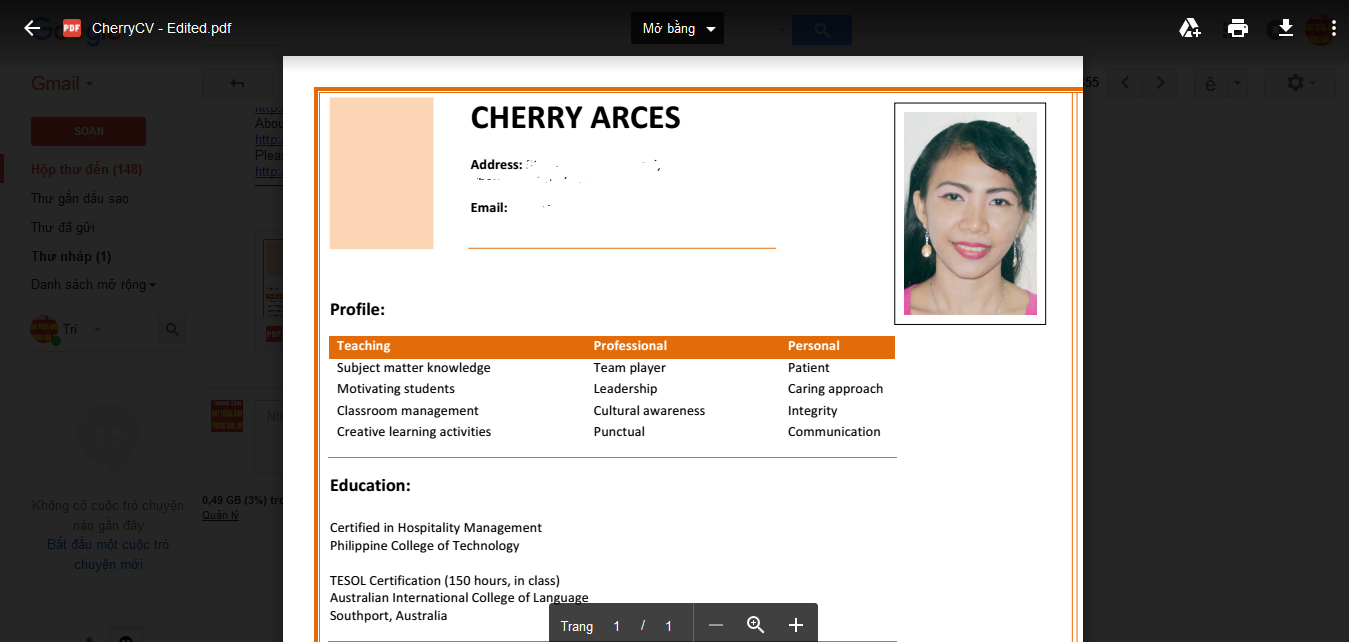This screenshot has width=1349, height=642.
Task: Print the CherryCV PDF document
Action: pyautogui.click(x=1238, y=28)
